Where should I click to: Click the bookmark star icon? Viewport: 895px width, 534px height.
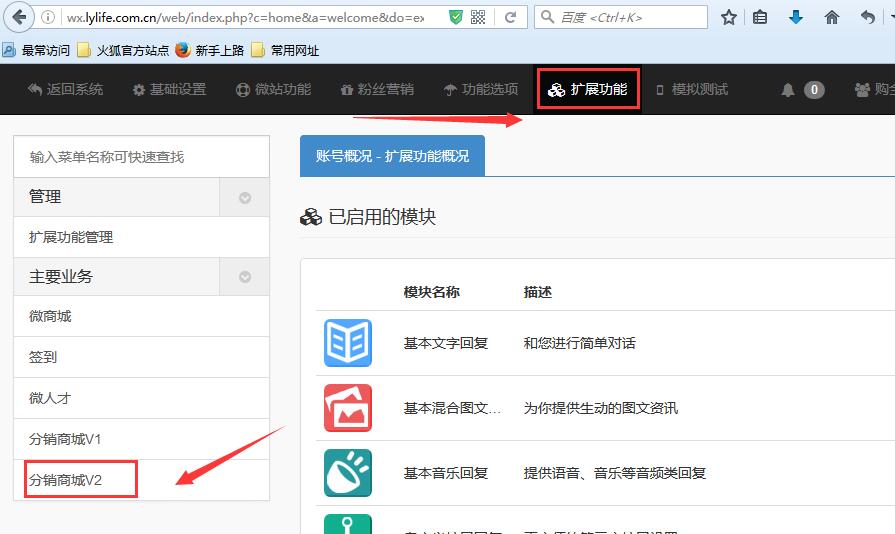click(x=729, y=17)
